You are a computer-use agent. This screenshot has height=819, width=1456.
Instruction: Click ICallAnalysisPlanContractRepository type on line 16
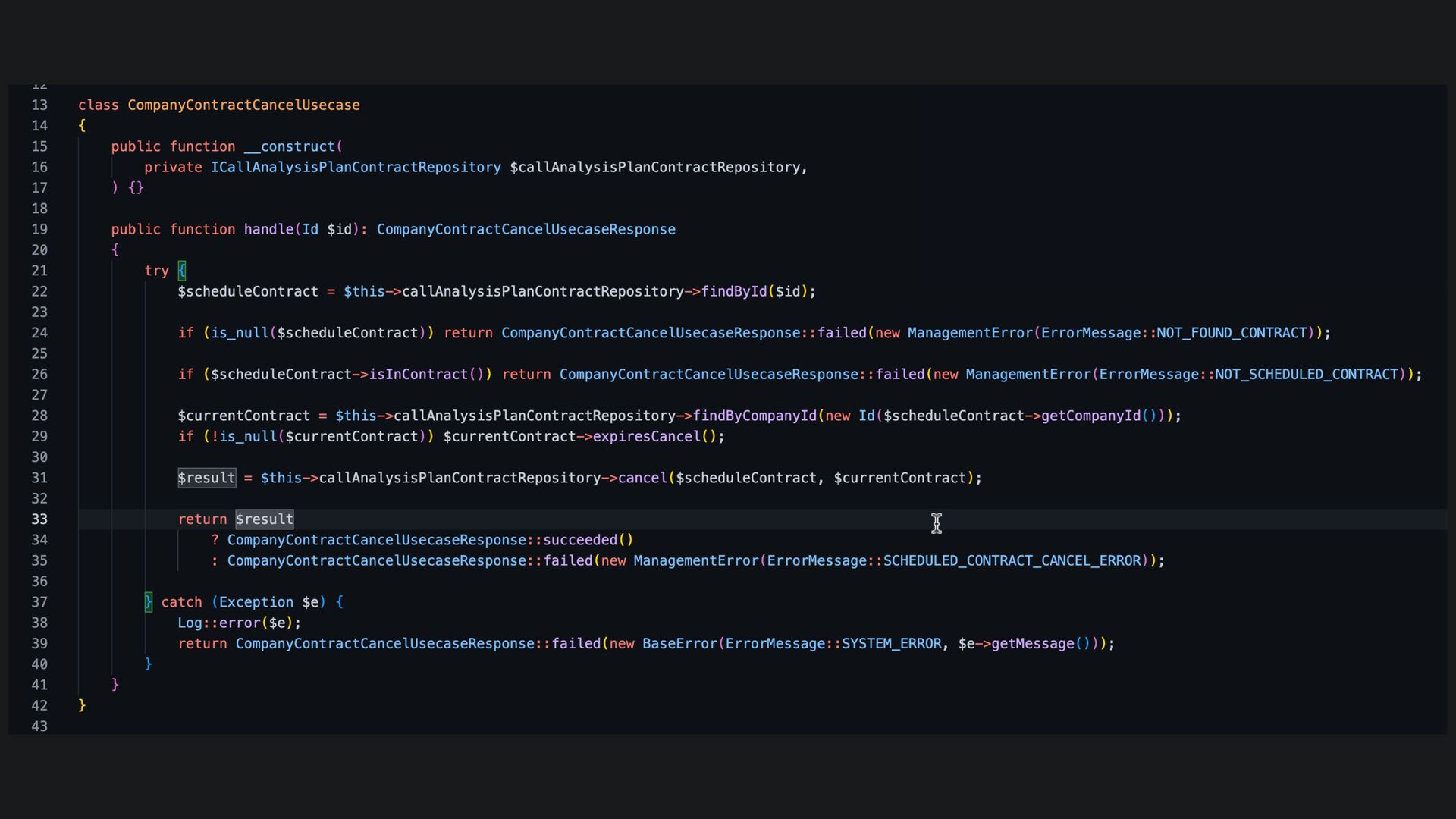coord(356,168)
